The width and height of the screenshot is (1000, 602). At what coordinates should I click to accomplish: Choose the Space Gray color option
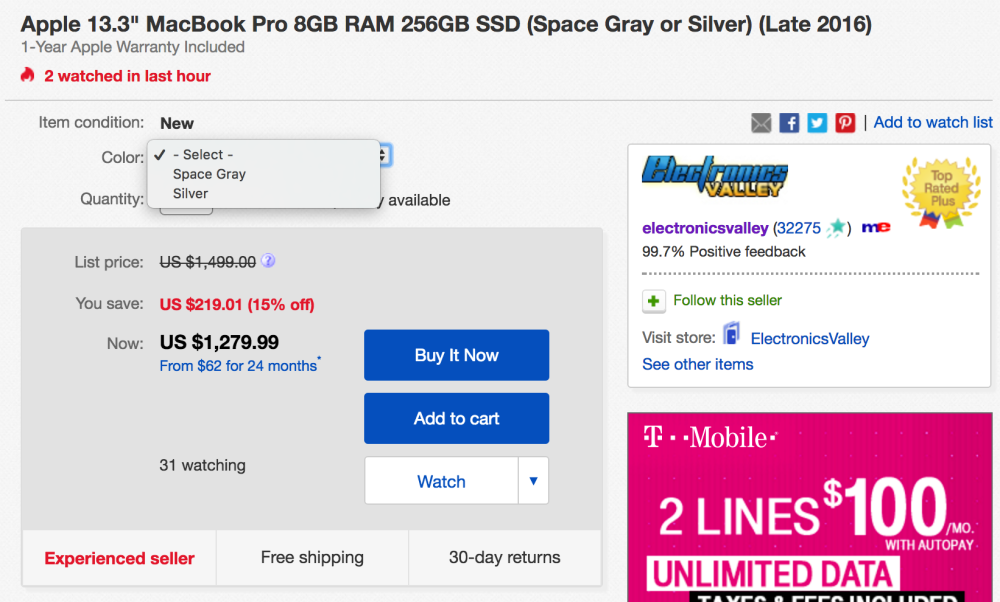click(209, 174)
